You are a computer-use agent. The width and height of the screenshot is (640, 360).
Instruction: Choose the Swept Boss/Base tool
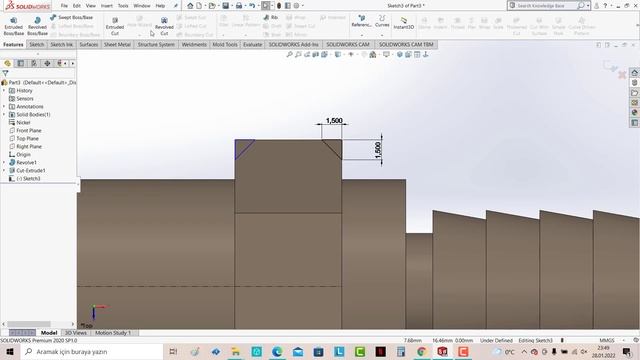pyautogui.click(x=71, y=18)
